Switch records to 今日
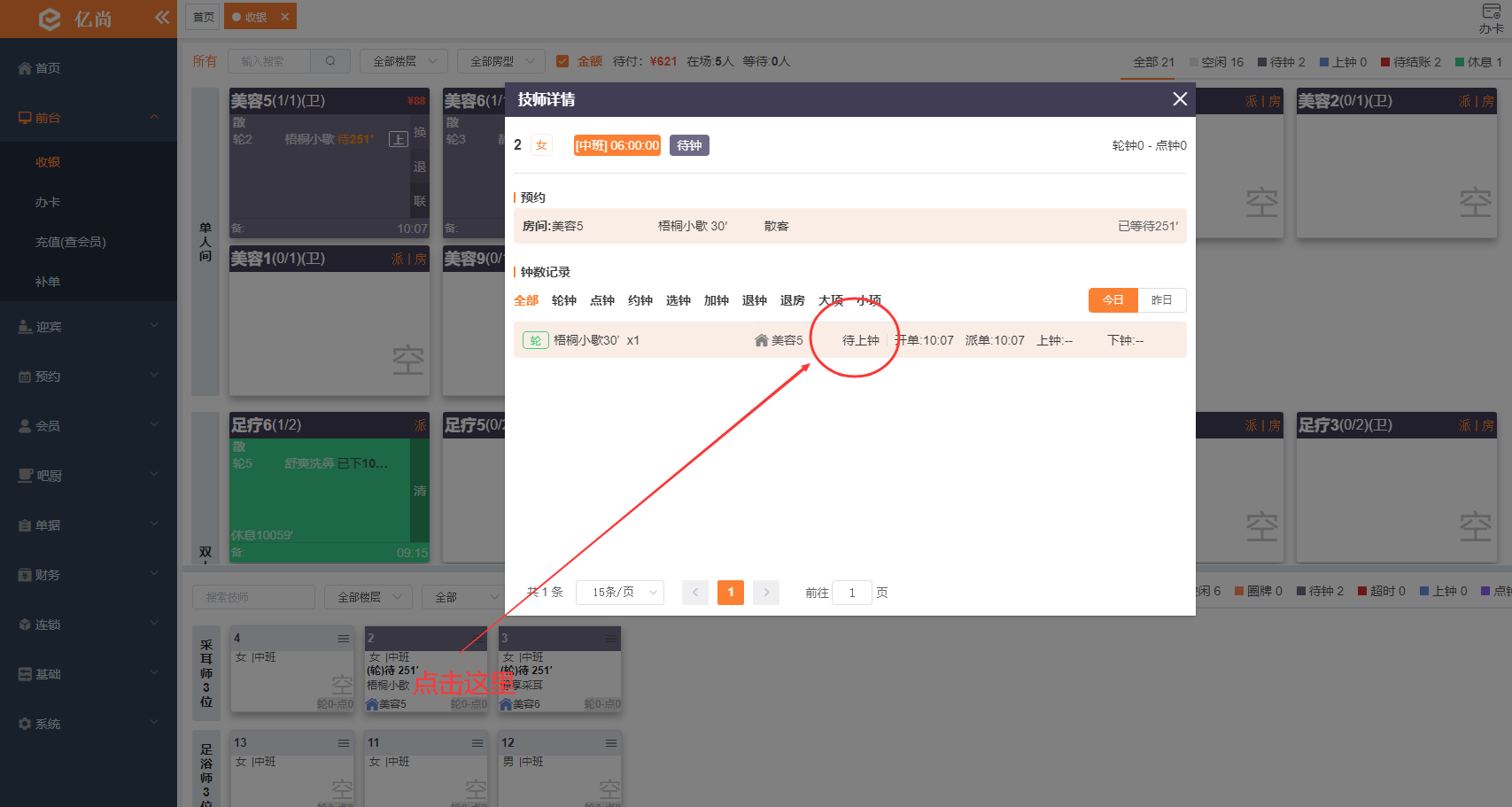 (1113, 300)
